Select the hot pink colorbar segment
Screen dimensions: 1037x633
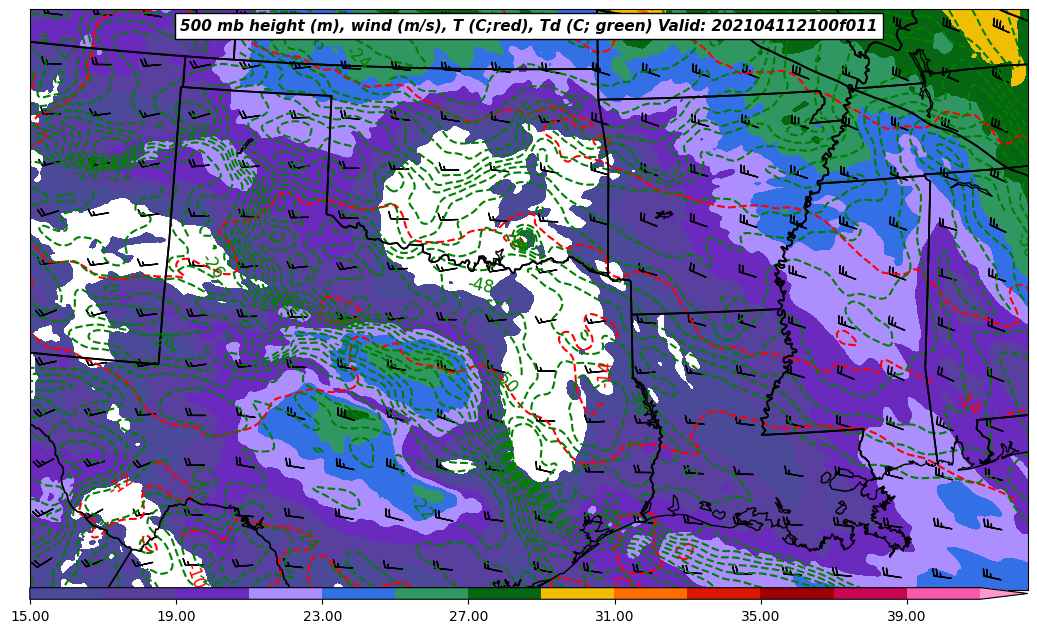click(942, 593)
